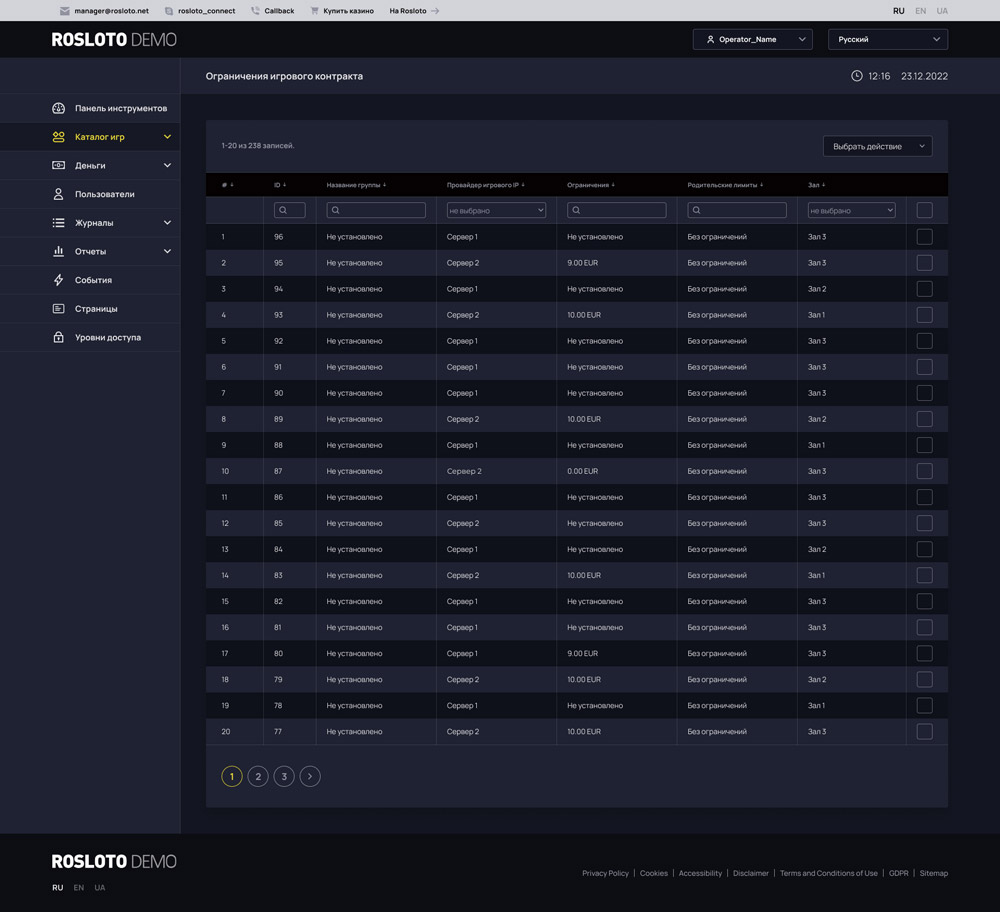Image resolution: width=1000 pixels, height=912 pixels.
Task: Click the Название группы search field
Action: coord(376,210)
